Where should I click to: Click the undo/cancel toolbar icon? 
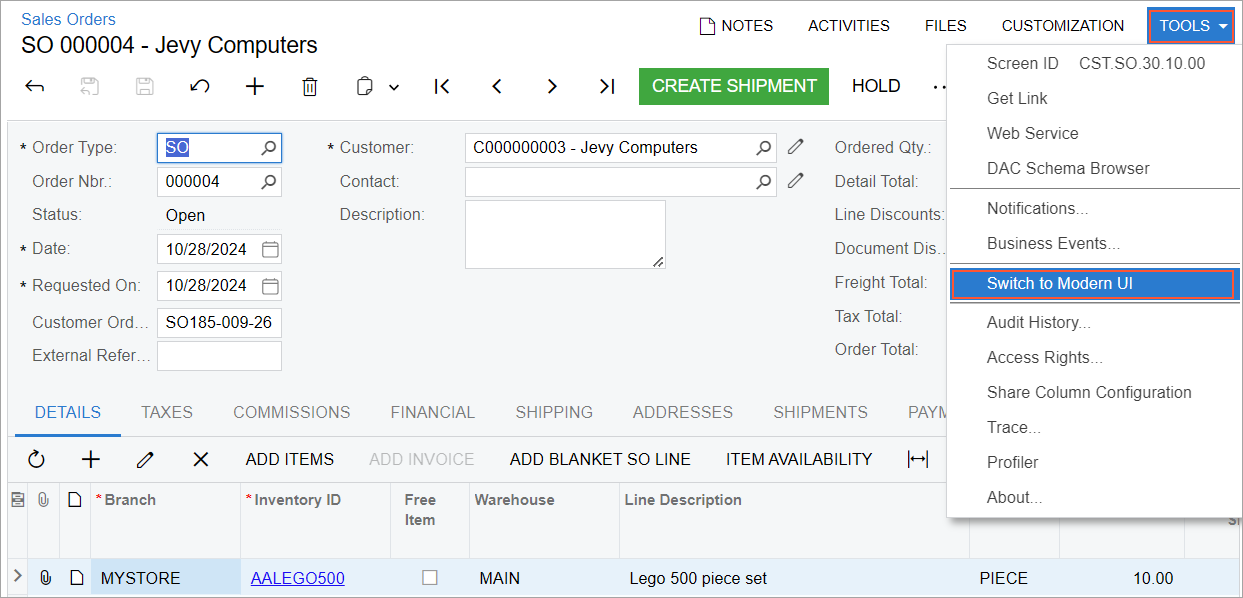click(200, 87)
